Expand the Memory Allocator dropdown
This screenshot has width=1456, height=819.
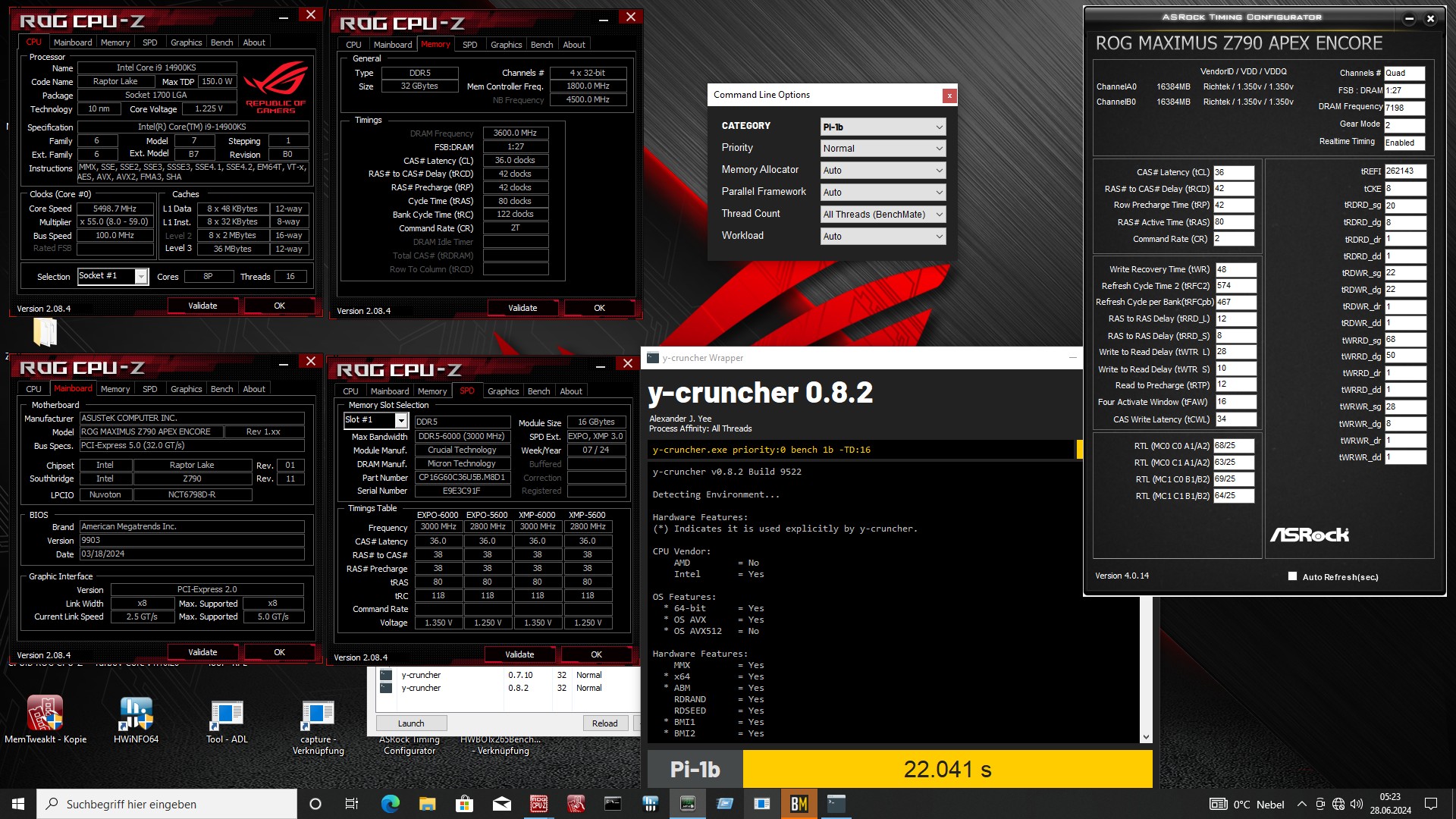point(883,171)
